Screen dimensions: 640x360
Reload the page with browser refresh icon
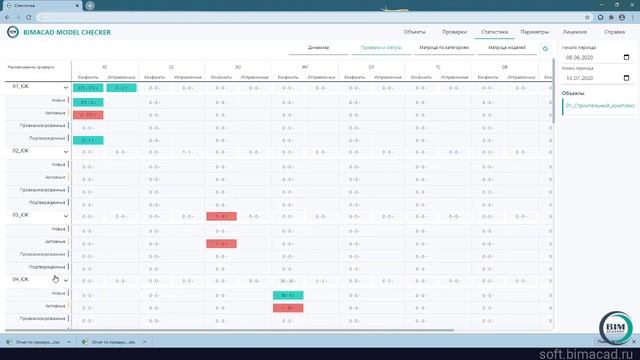(x=29, y=17)
